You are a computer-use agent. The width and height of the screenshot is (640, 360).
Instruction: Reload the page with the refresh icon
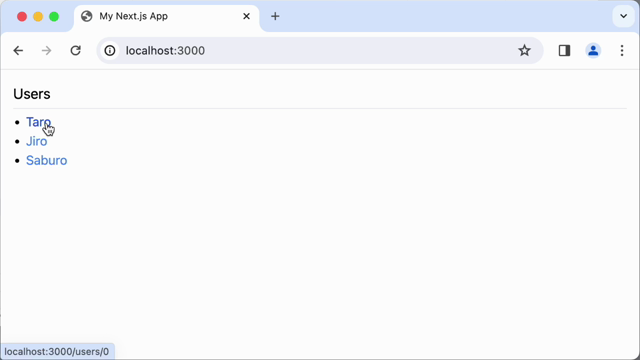click(76, 51)
